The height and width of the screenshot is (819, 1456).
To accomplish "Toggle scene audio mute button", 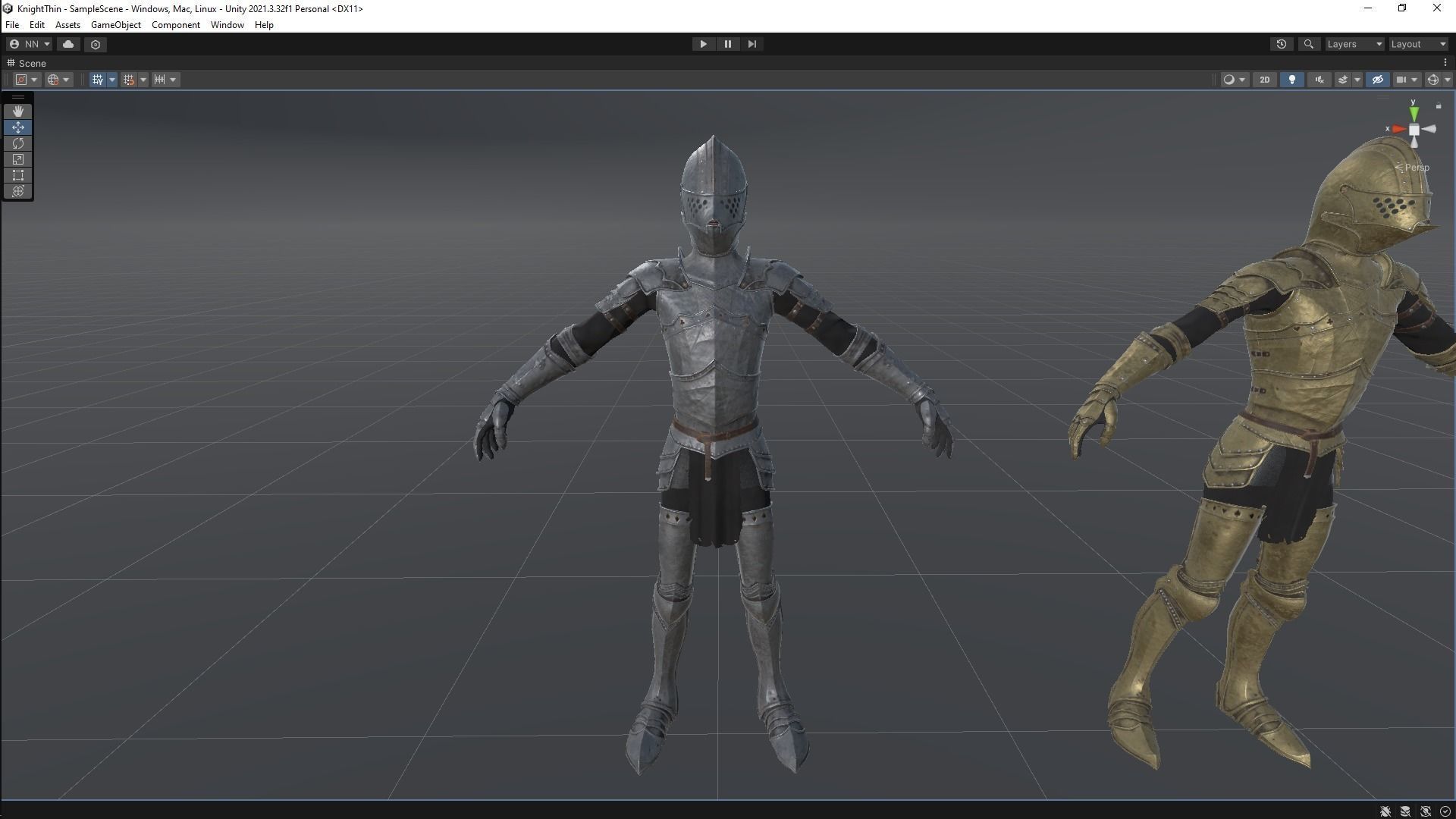I will 1319,80.
